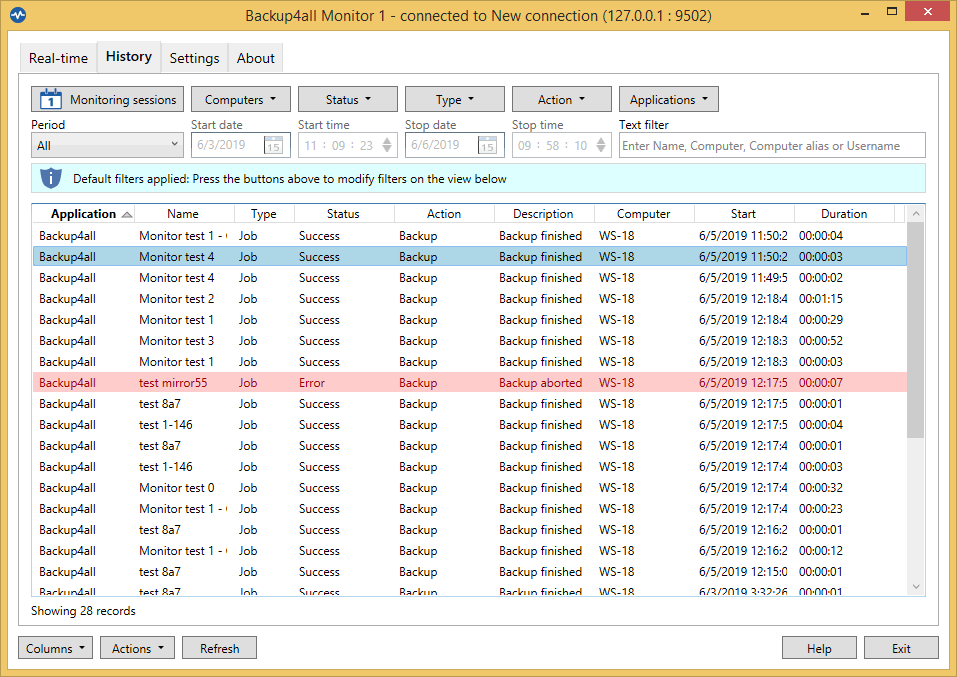Expand the Type filter dropdown
The height and width of the screenshot is (677, 957).
point(455,99)
